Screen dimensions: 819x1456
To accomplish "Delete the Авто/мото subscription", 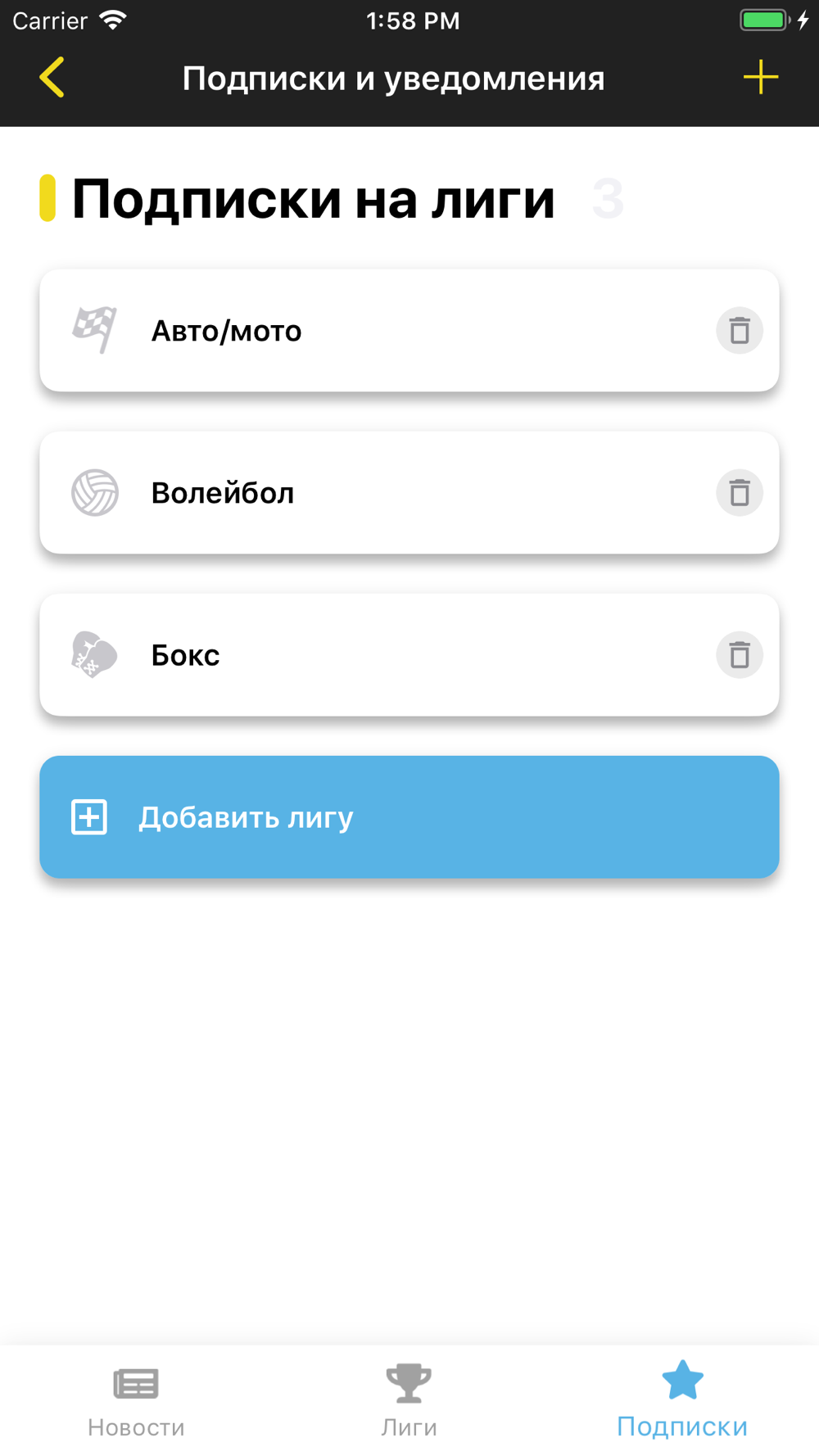I will [x=740, y=331].
